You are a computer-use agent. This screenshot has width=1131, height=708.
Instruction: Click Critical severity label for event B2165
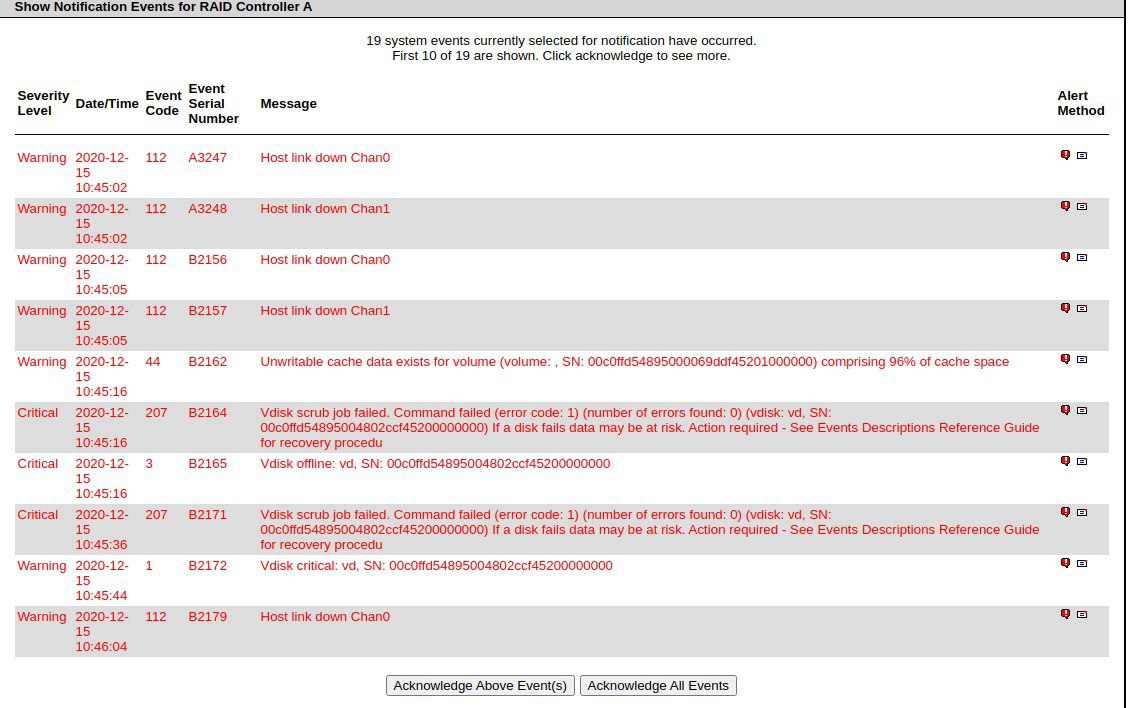pyautogui.click(x=38, y=464)
